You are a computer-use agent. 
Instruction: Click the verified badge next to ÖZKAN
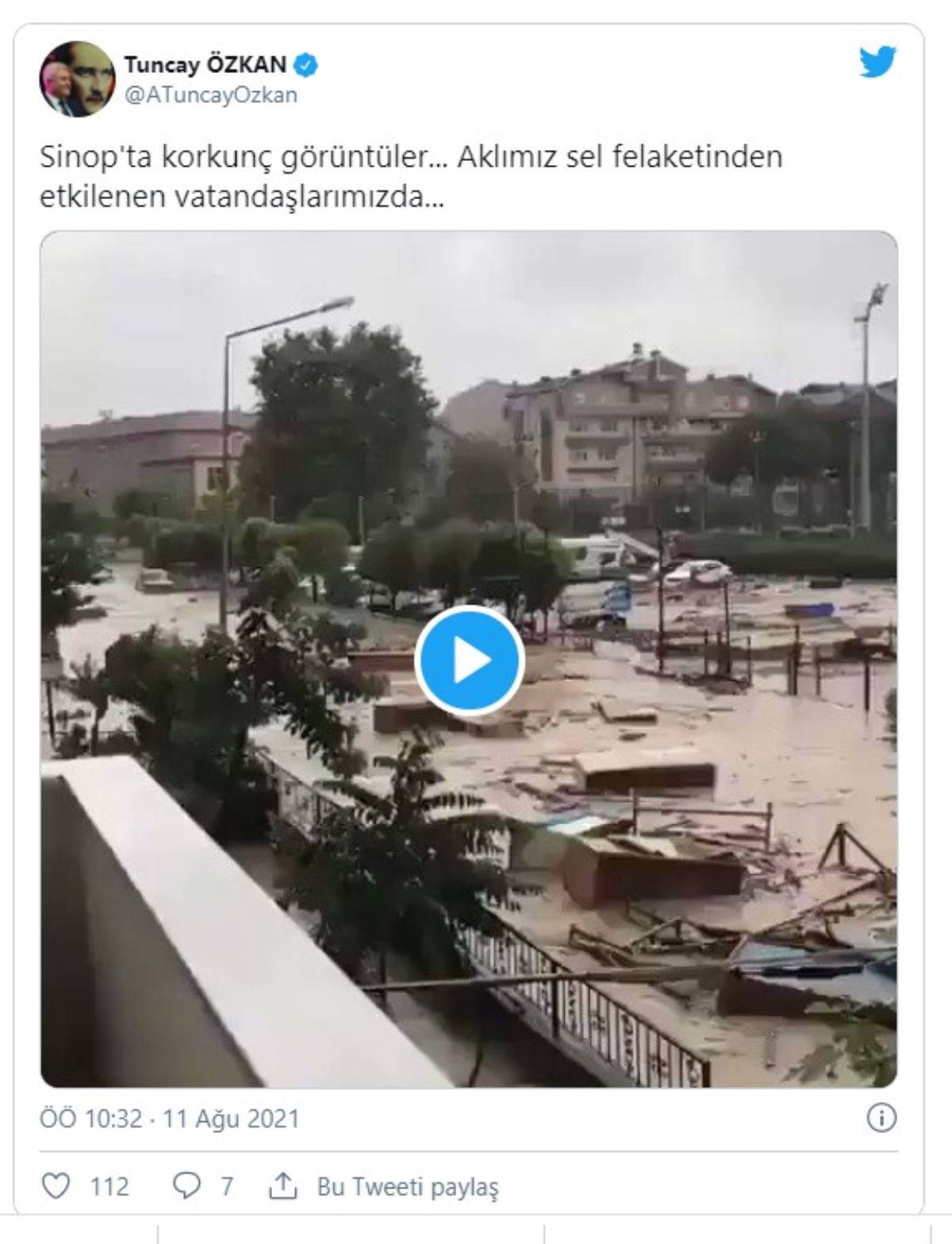coord(306,65)
